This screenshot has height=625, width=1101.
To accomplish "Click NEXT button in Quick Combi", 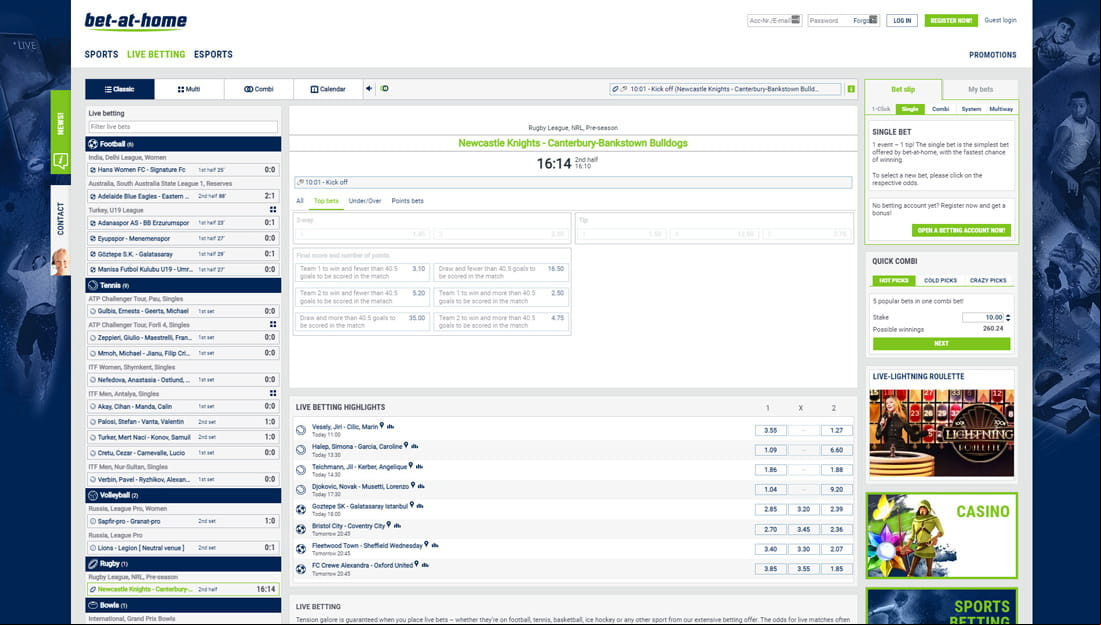I will 941,343.
